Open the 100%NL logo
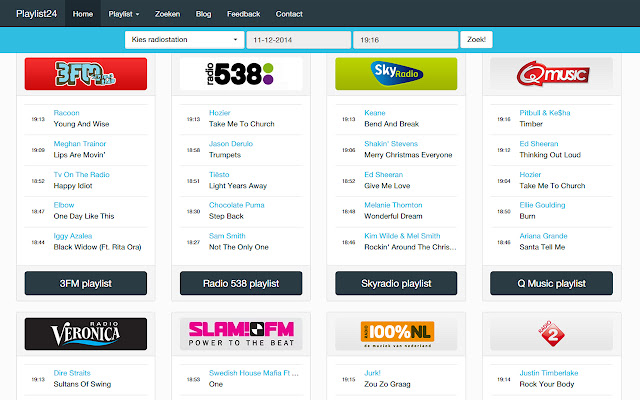 (396, 334)
